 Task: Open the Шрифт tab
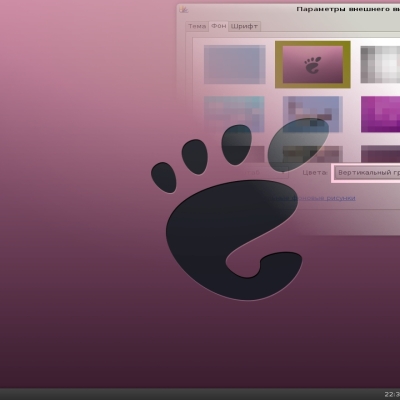pyautogui.click(x=244, y=26)
